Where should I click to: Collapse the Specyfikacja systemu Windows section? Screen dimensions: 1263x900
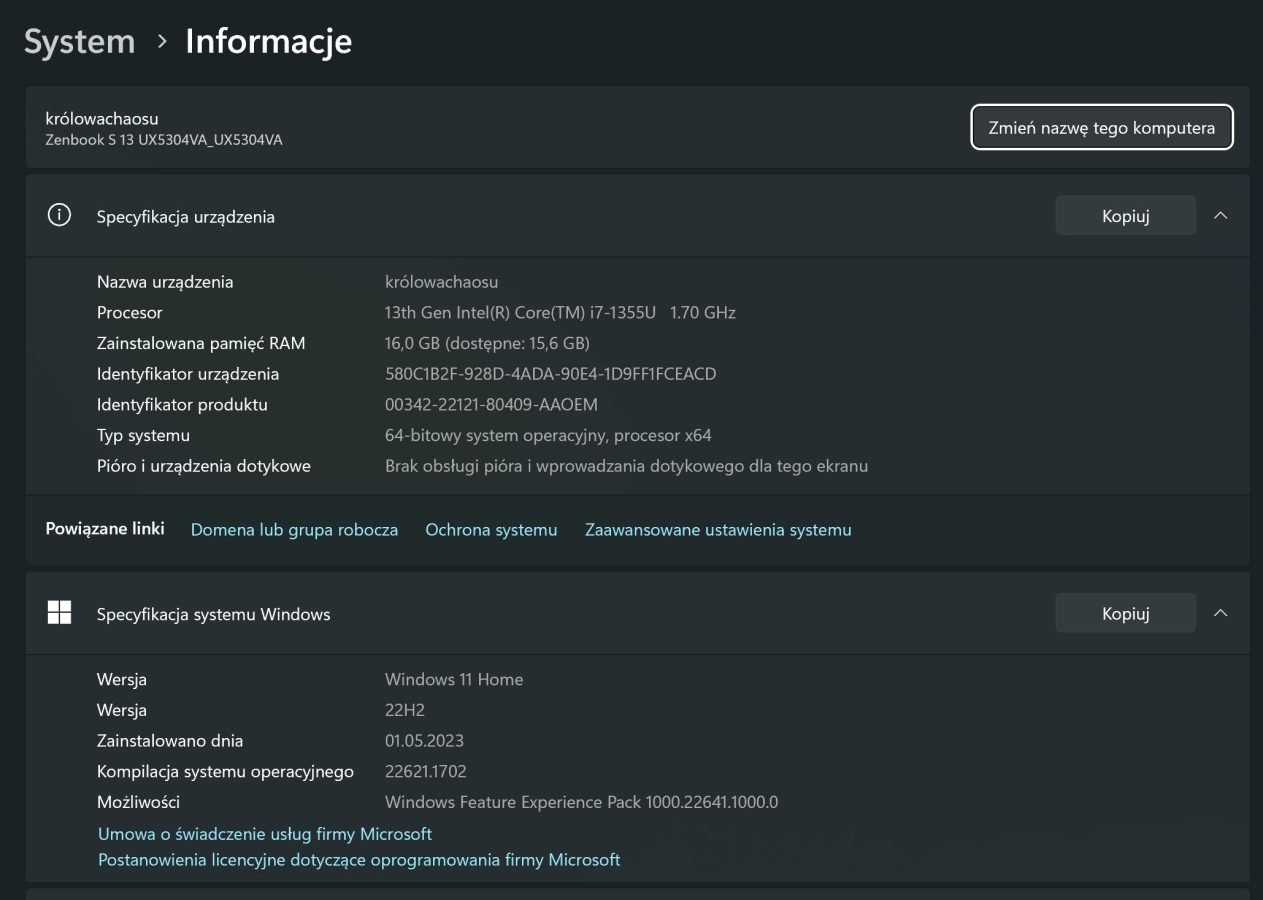point(1220,613)
